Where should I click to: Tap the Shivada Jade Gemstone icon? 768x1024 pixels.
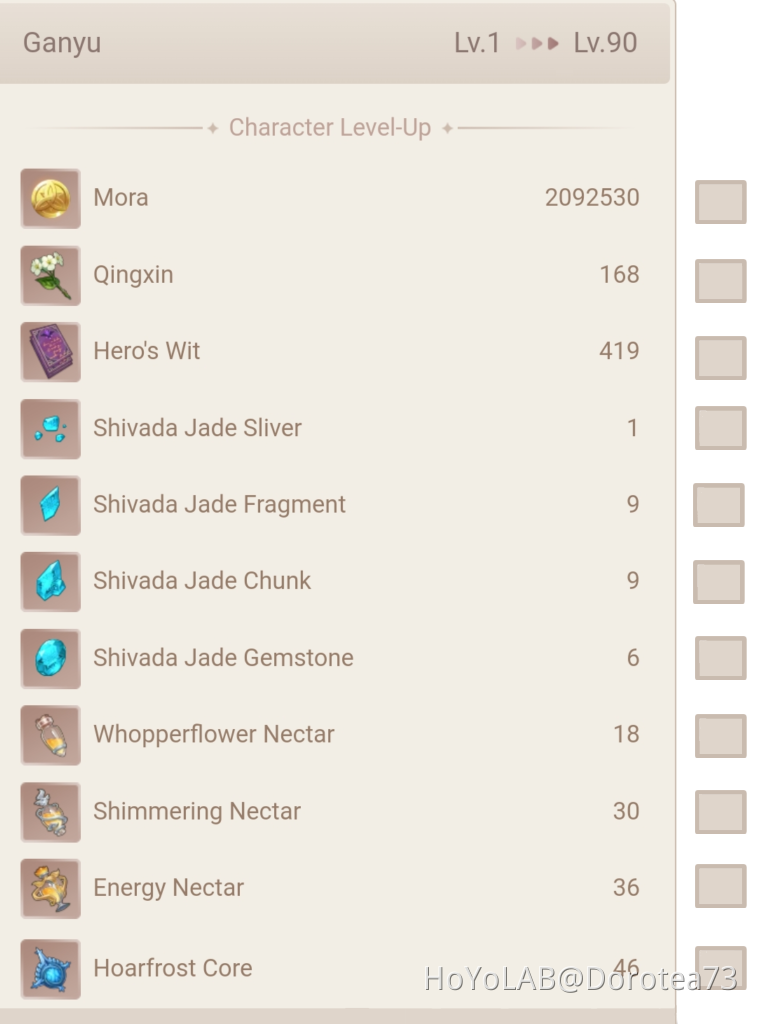(x=50, y=658)
